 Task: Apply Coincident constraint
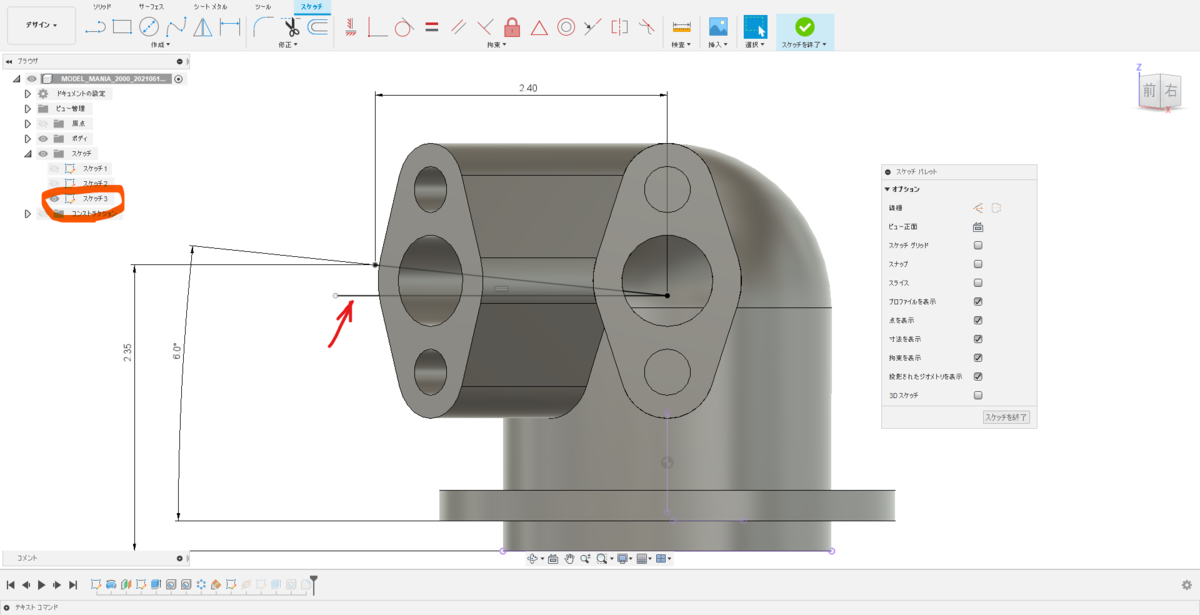coord(377,27)
